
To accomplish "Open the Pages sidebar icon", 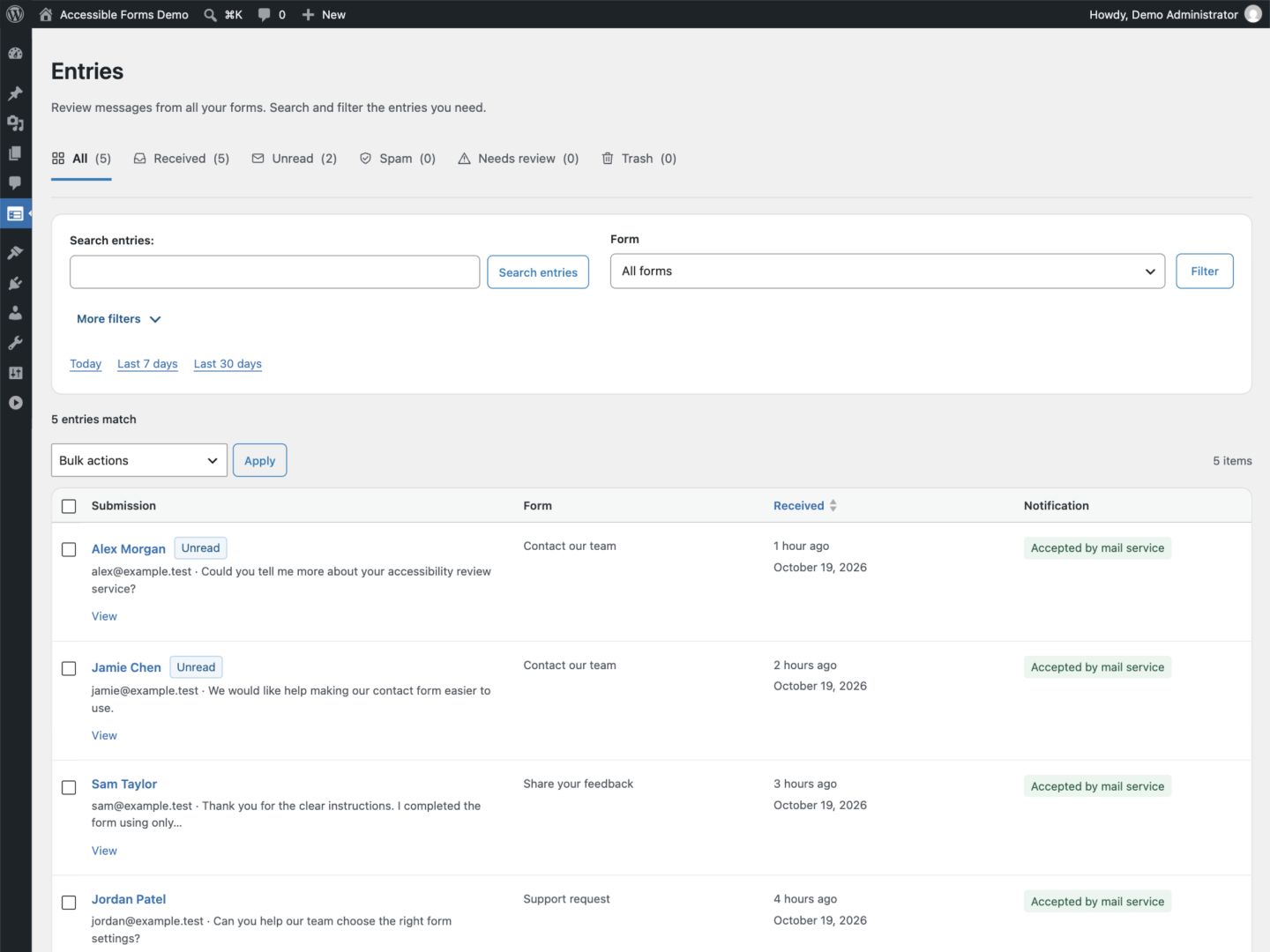I will 15,153.
